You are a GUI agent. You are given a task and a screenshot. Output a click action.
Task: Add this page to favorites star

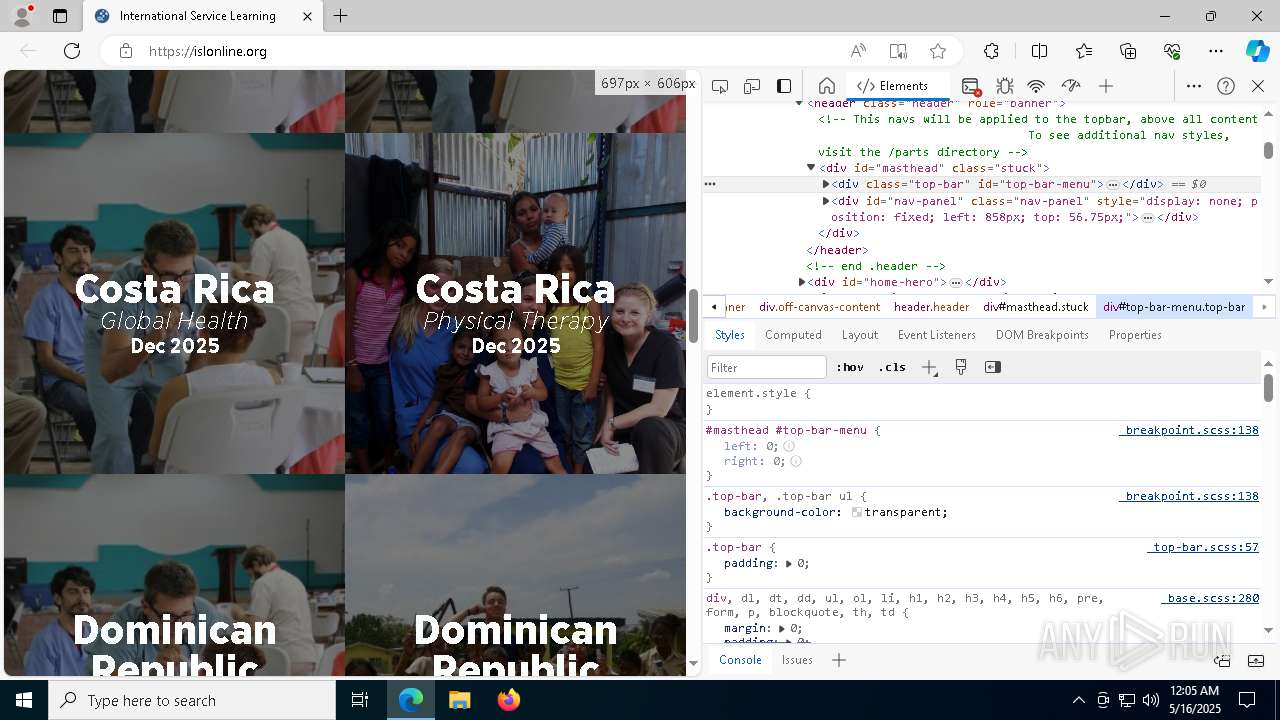pyautogui.click(x=938, y=51)
